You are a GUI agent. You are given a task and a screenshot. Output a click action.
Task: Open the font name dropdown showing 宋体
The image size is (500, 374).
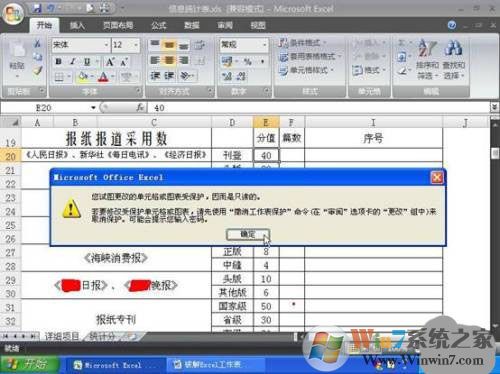click(106, 45)
